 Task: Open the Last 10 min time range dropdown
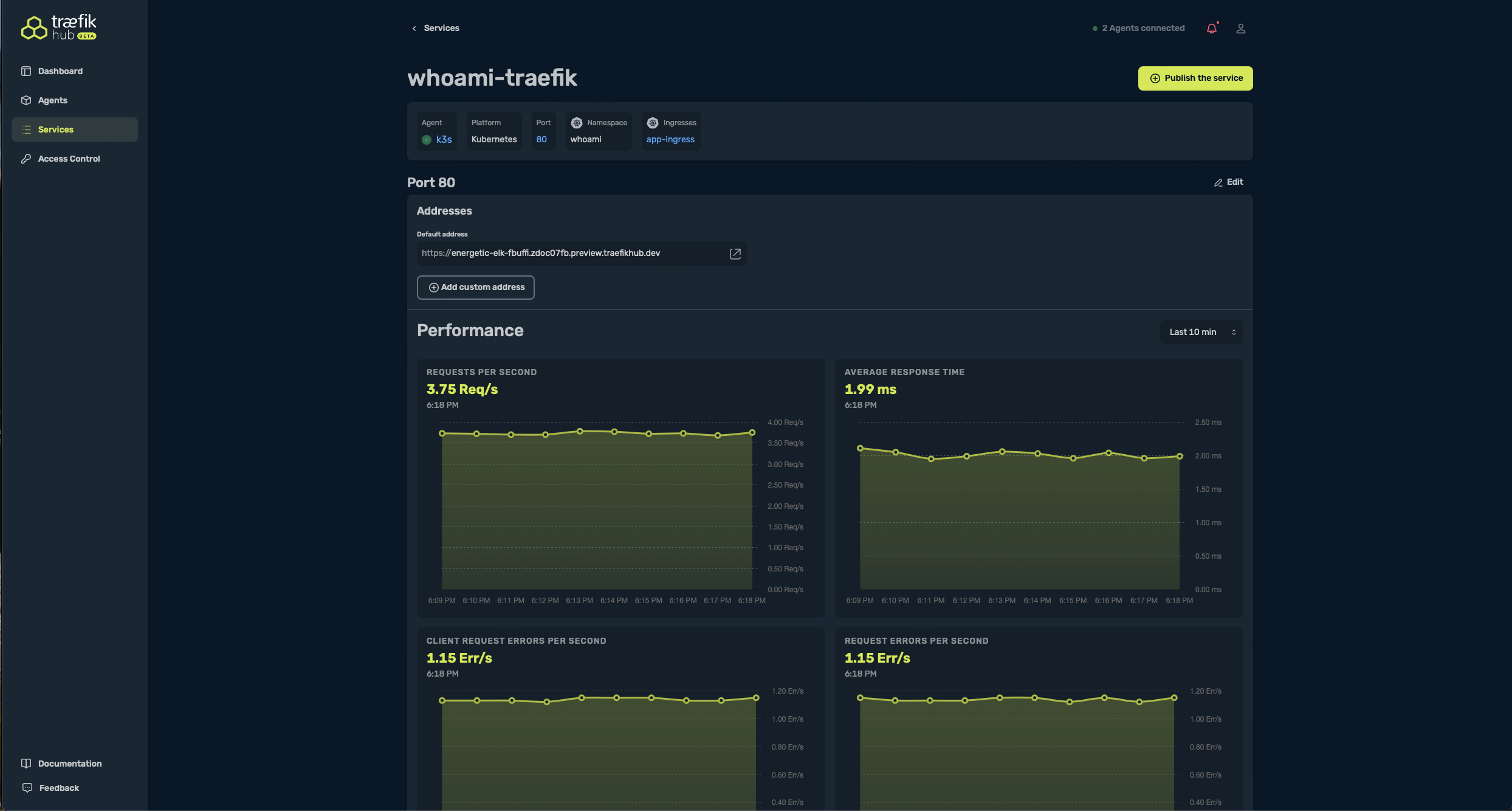pos(1201,332)
